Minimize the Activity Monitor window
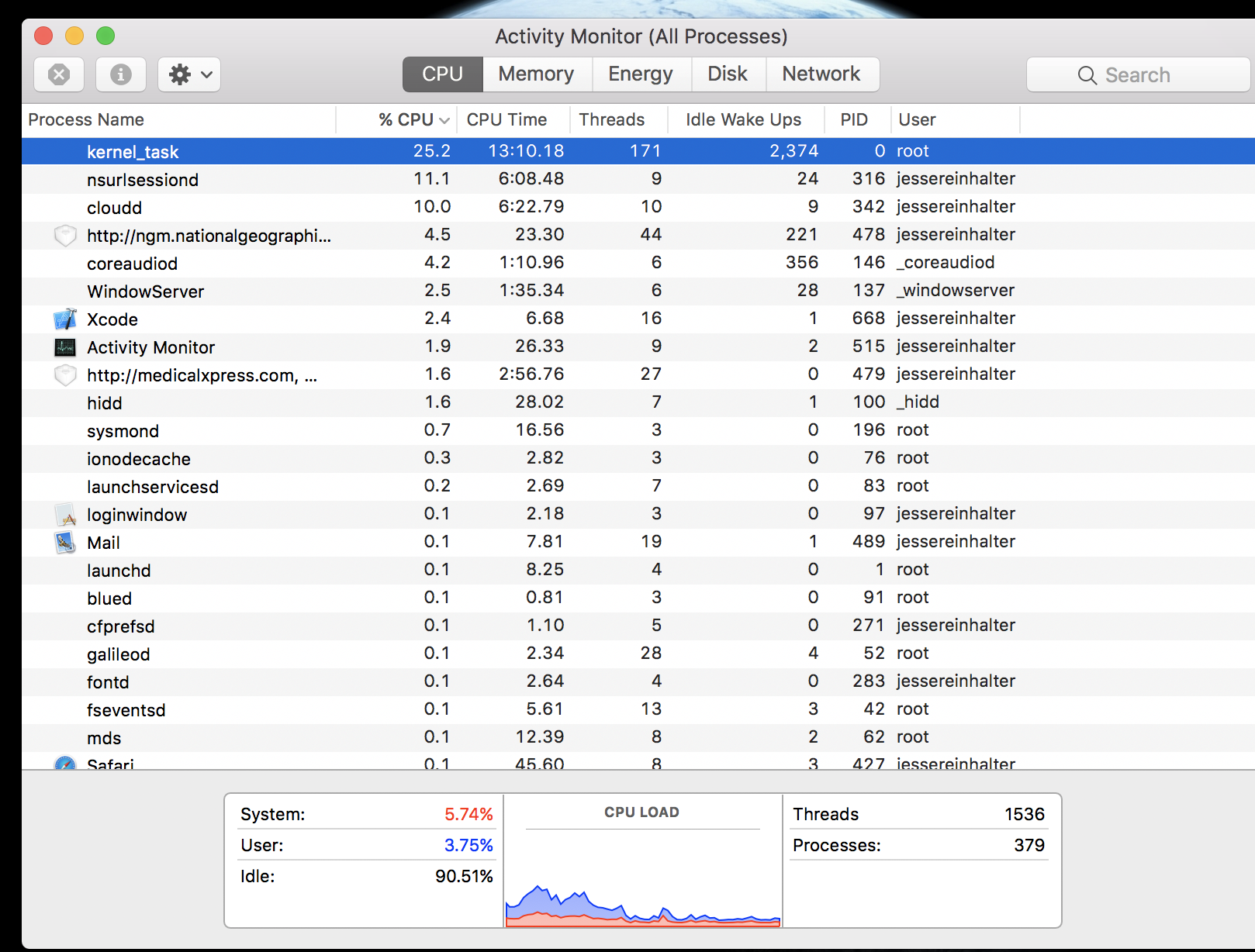1255x952 pixels. click(x=74, y=36)
